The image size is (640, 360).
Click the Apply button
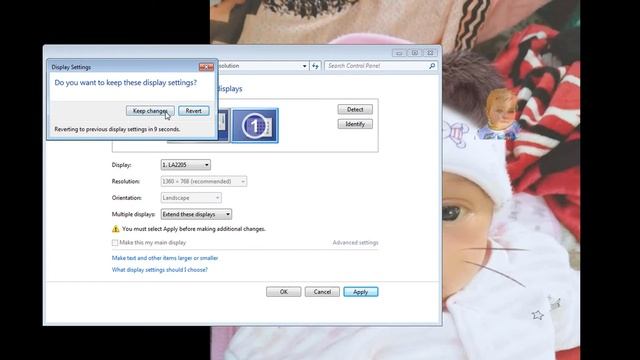(x=361, y=292)
